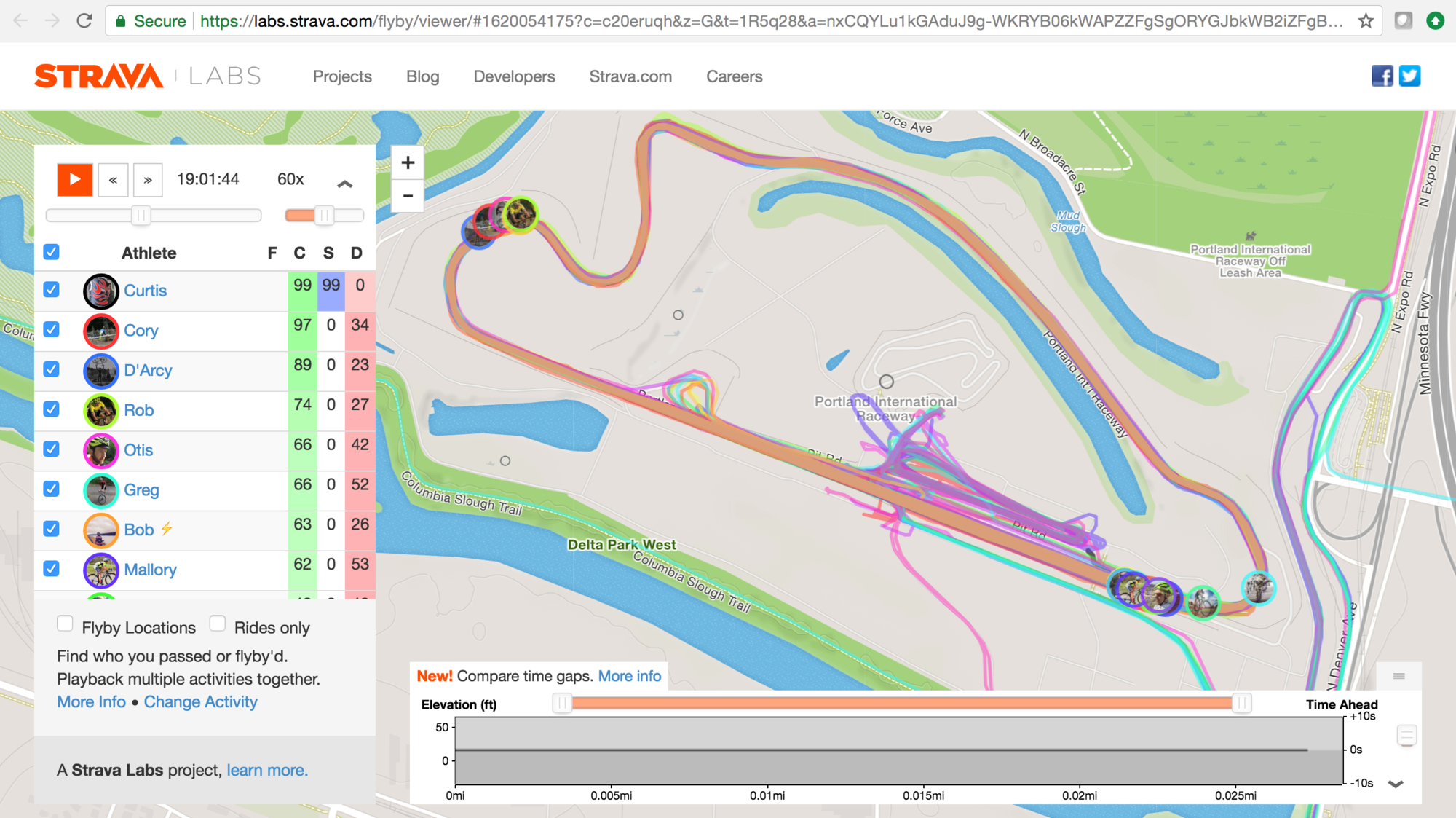This screenshot has height=818, width=1456.
Task: Open Curtis's activity link
Action: 145,291
